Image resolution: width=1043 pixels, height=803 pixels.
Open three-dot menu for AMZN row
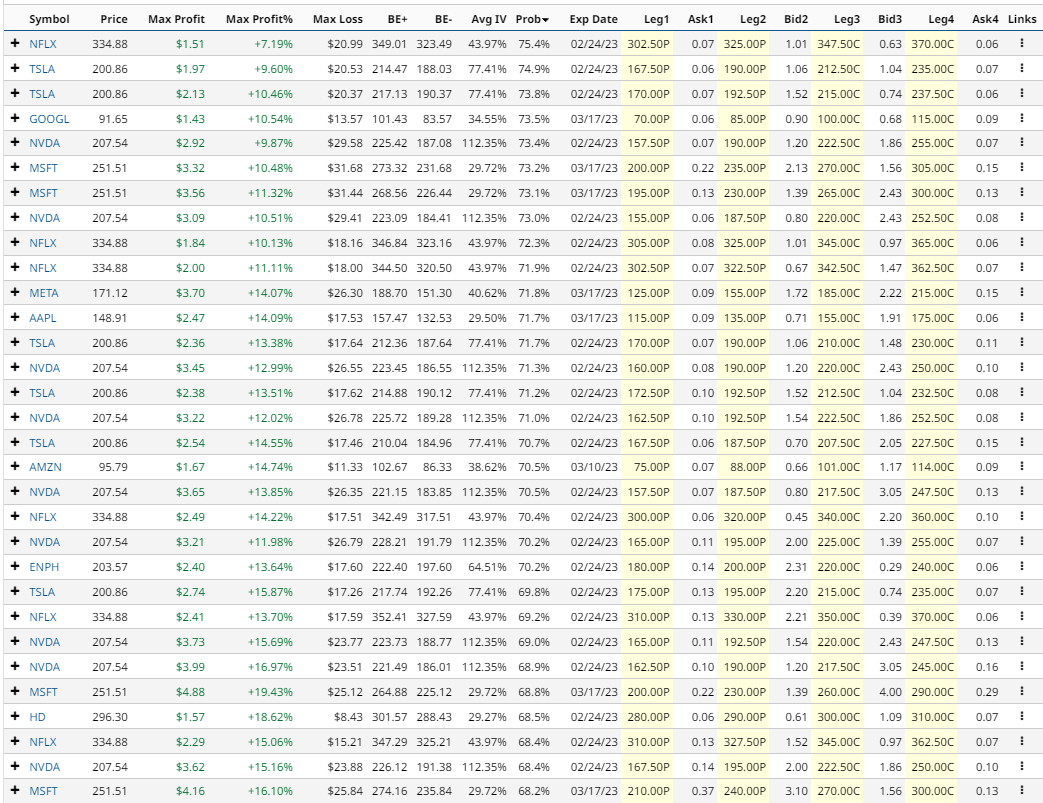[1022, 467]
